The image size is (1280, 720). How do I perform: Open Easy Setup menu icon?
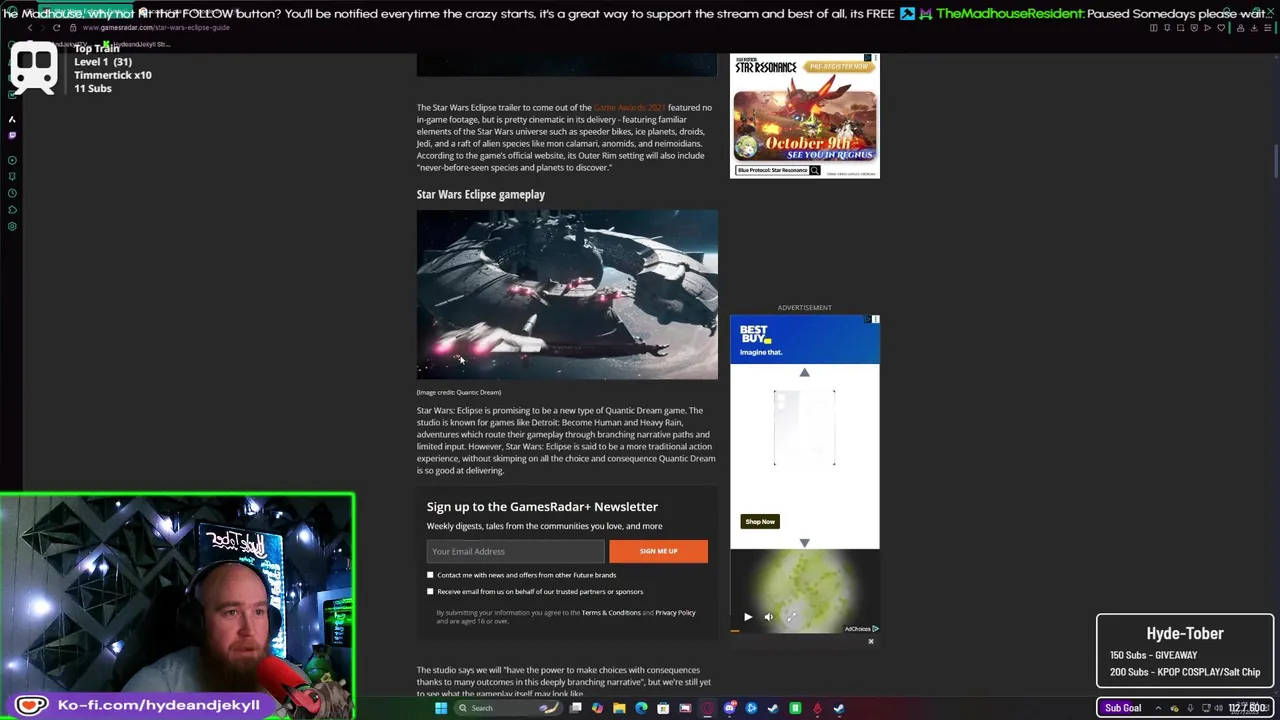[x=1268, y=28]
